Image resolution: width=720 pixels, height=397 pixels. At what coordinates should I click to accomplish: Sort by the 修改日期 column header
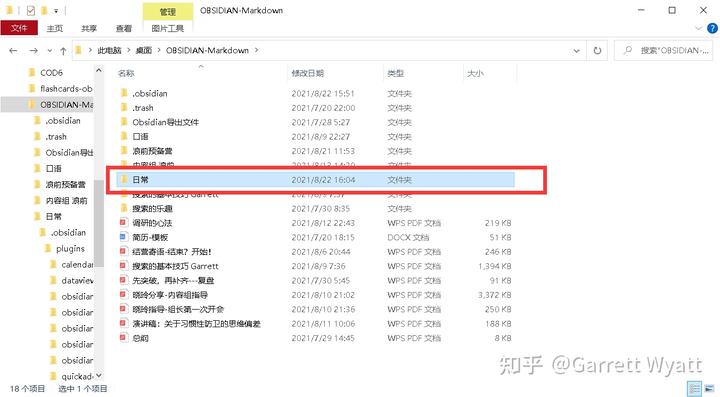tap(308, 73)
